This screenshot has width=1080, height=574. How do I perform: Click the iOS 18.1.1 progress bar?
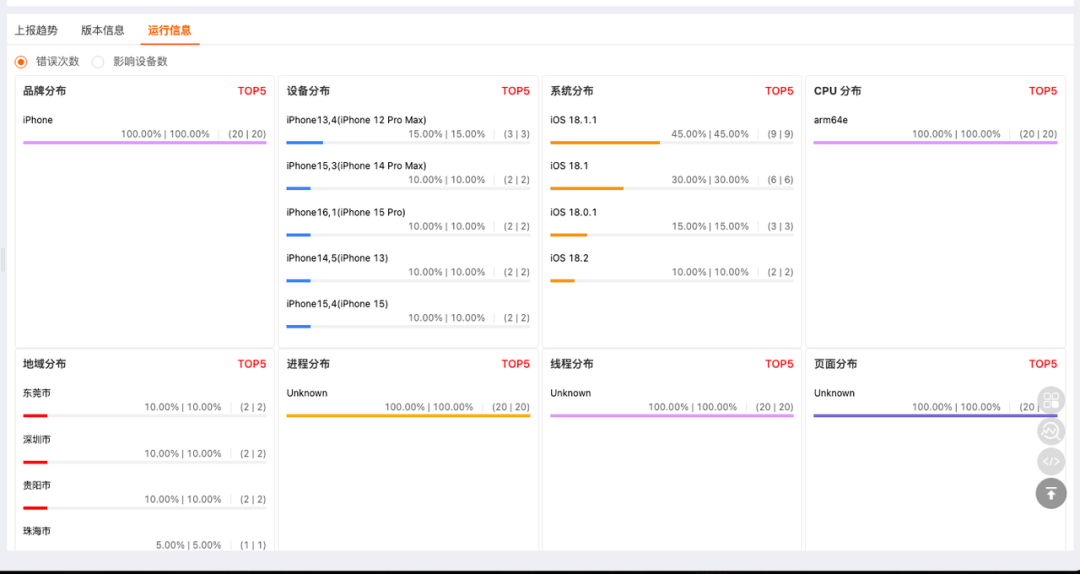click(672, 143)
